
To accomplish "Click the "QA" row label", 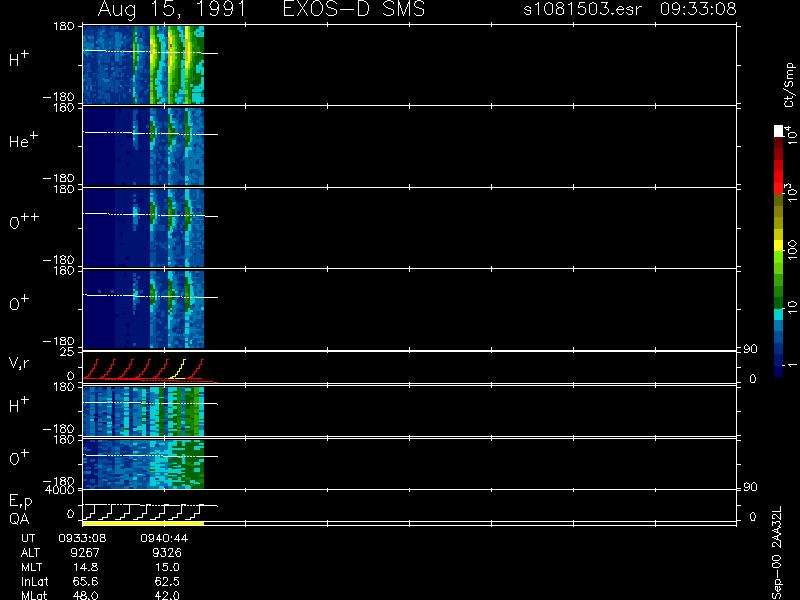I will pos(19,519).
